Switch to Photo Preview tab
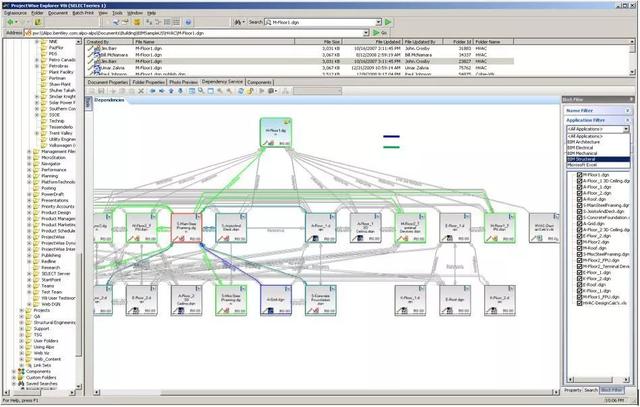The width and height of the screenshot is (640, 407). coord(183,82)
